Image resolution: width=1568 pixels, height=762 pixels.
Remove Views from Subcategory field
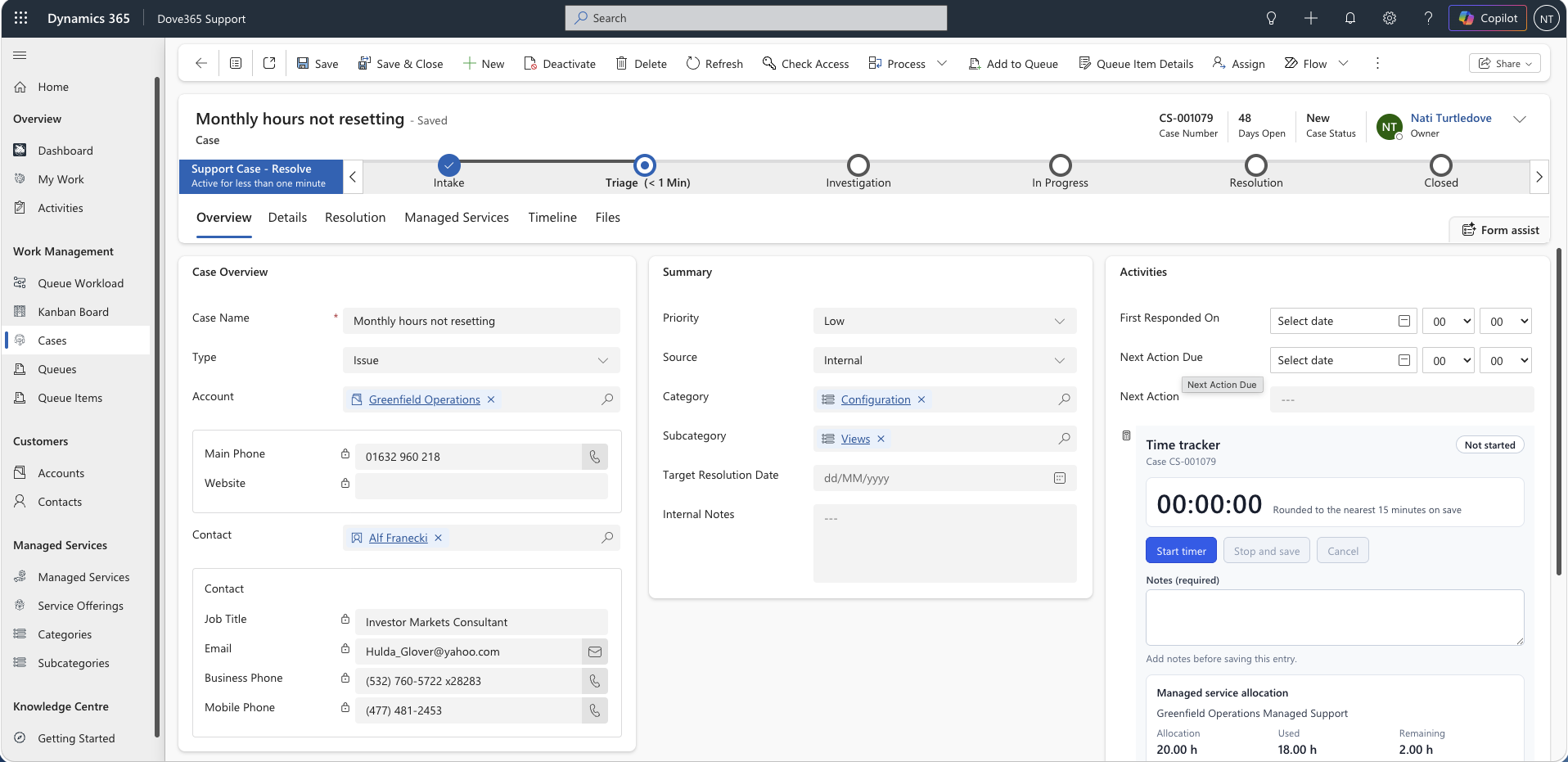(881, 439)
